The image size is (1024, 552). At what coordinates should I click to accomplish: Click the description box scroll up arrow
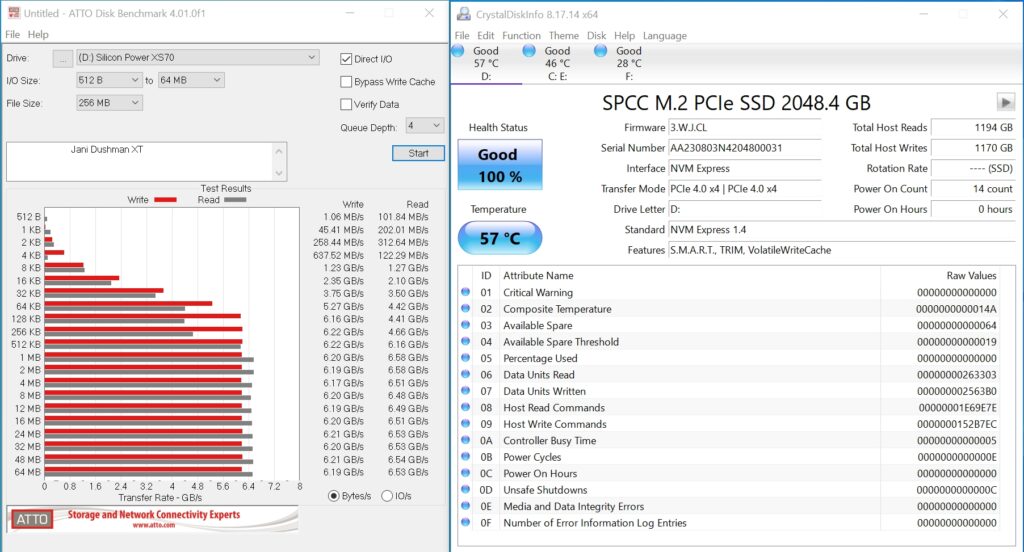(x=280, y=151)
